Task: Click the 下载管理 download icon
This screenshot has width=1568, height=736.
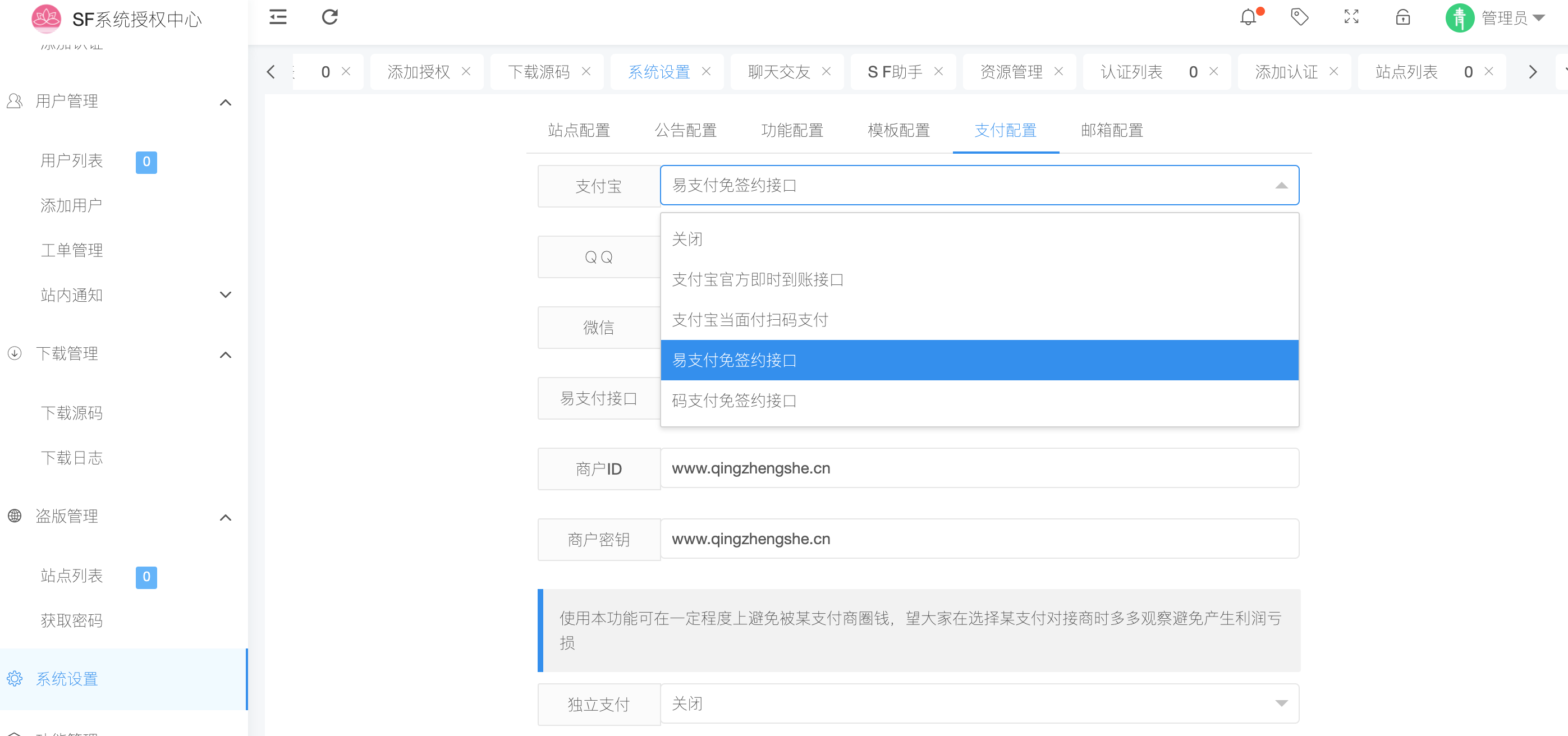Action: pyautogui.click(x=15, y=353)
